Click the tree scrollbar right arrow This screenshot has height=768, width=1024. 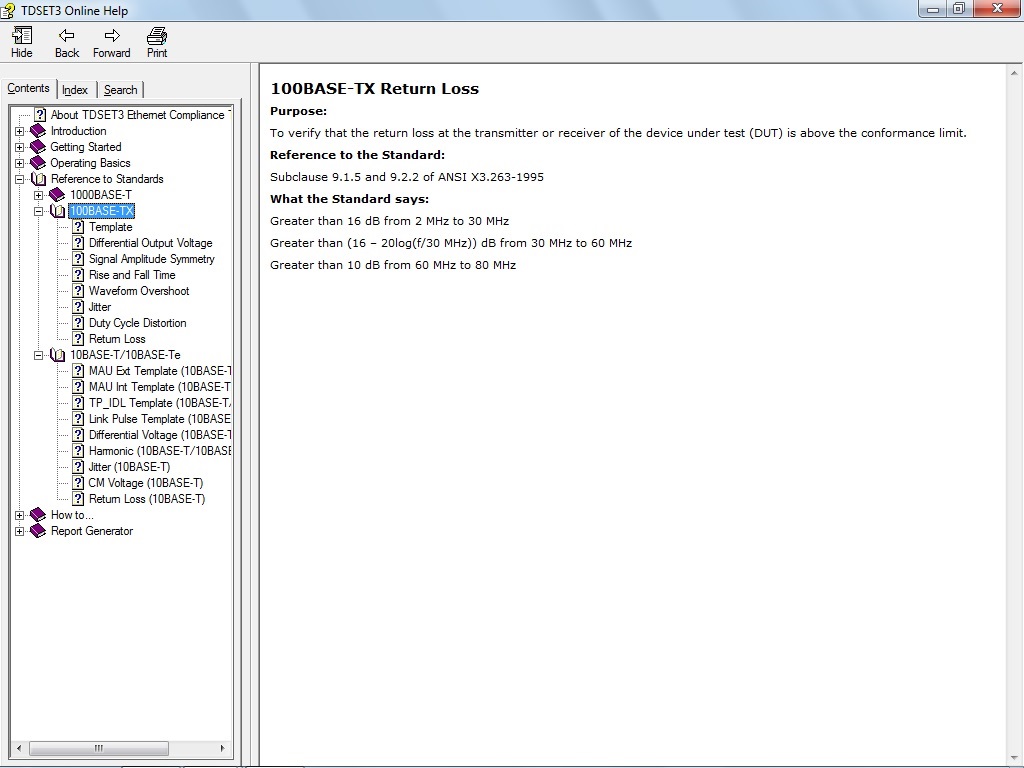(x=223, y=748)
